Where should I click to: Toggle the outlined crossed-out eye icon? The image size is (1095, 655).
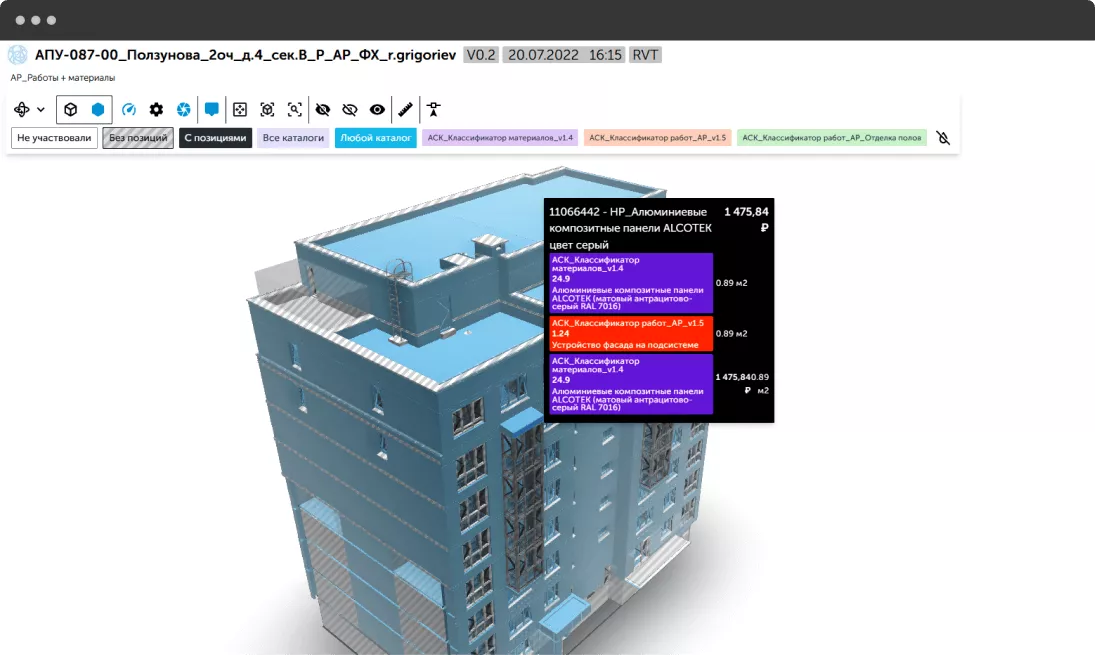point(350,110)
